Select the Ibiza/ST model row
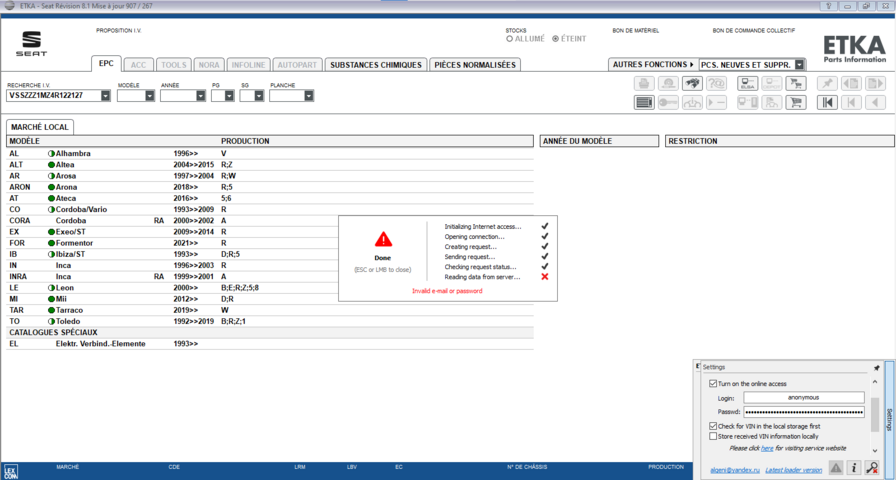Screen dimensions: 896x480 point(270,254)
